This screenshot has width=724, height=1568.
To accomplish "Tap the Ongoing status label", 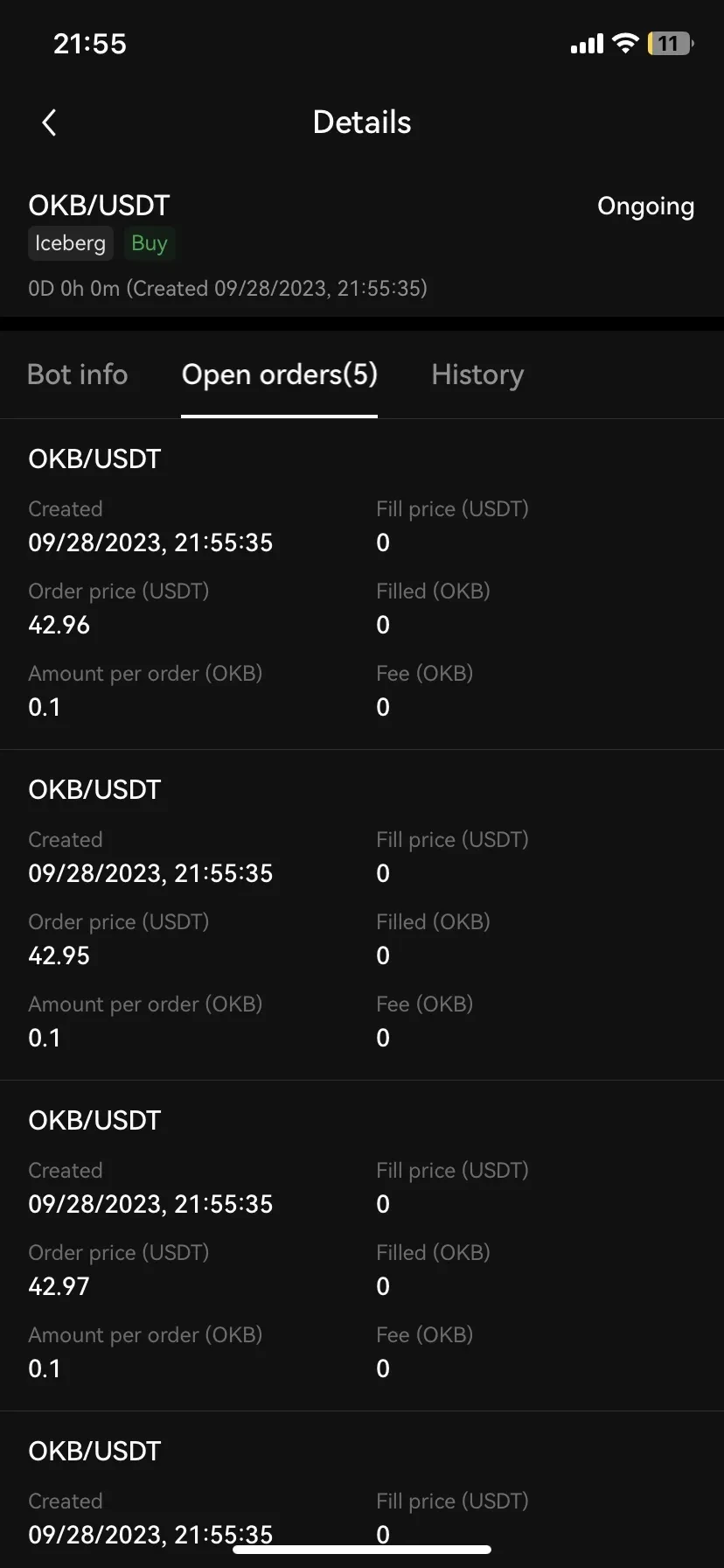I will pyautogui.click(x=645, y=206).
